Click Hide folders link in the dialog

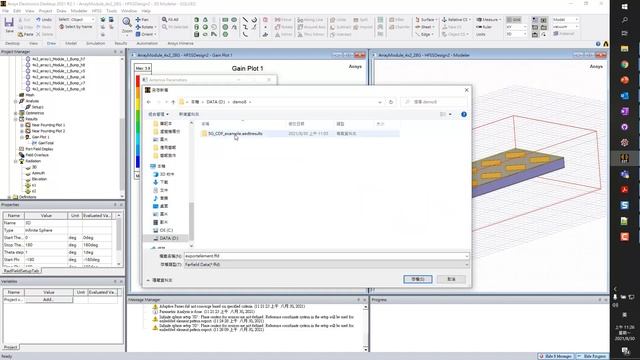160,280
